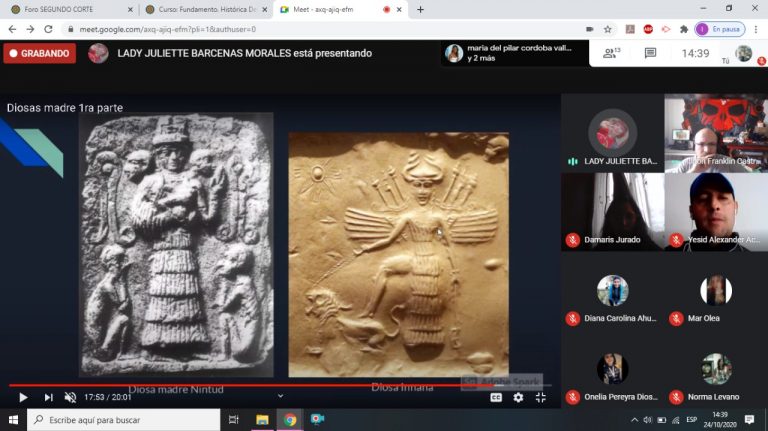Screen dimensions: 768x431
Task: Bookmark this page with star icon
Action: [608, 29]
